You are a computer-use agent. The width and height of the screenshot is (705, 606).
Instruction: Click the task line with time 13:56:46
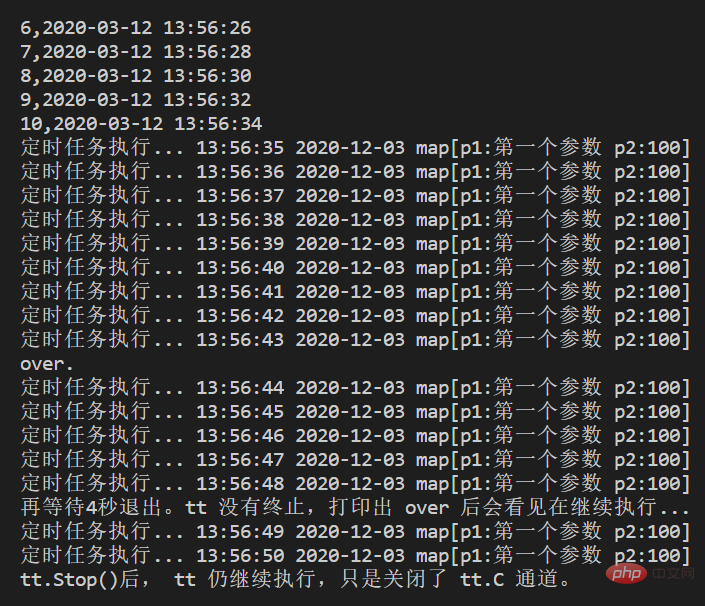click(x=355, y=436)
